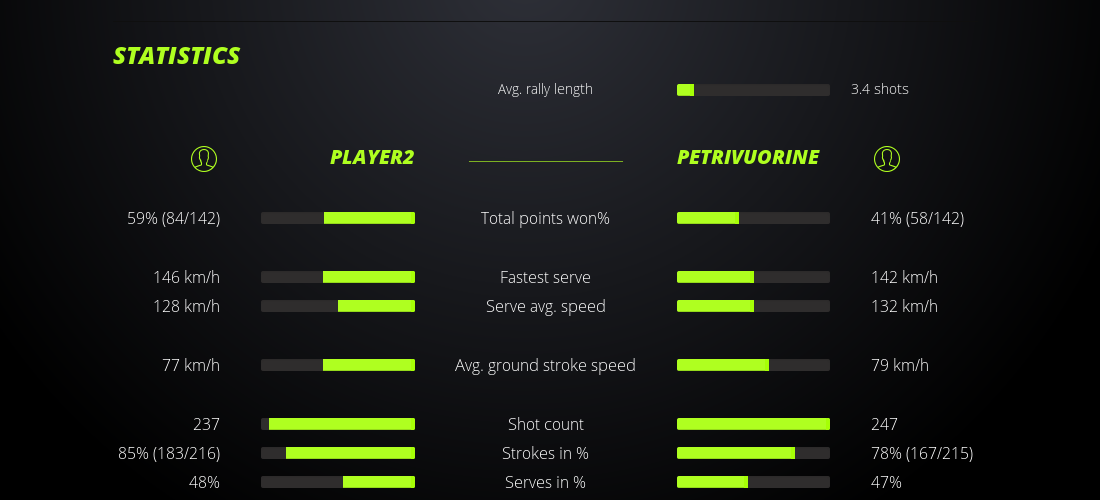Select the PLAYER2 name heading
Image resolution: width=1100 pixels, height=500 pixels.
pyautogui.click(x=371, y=157)
